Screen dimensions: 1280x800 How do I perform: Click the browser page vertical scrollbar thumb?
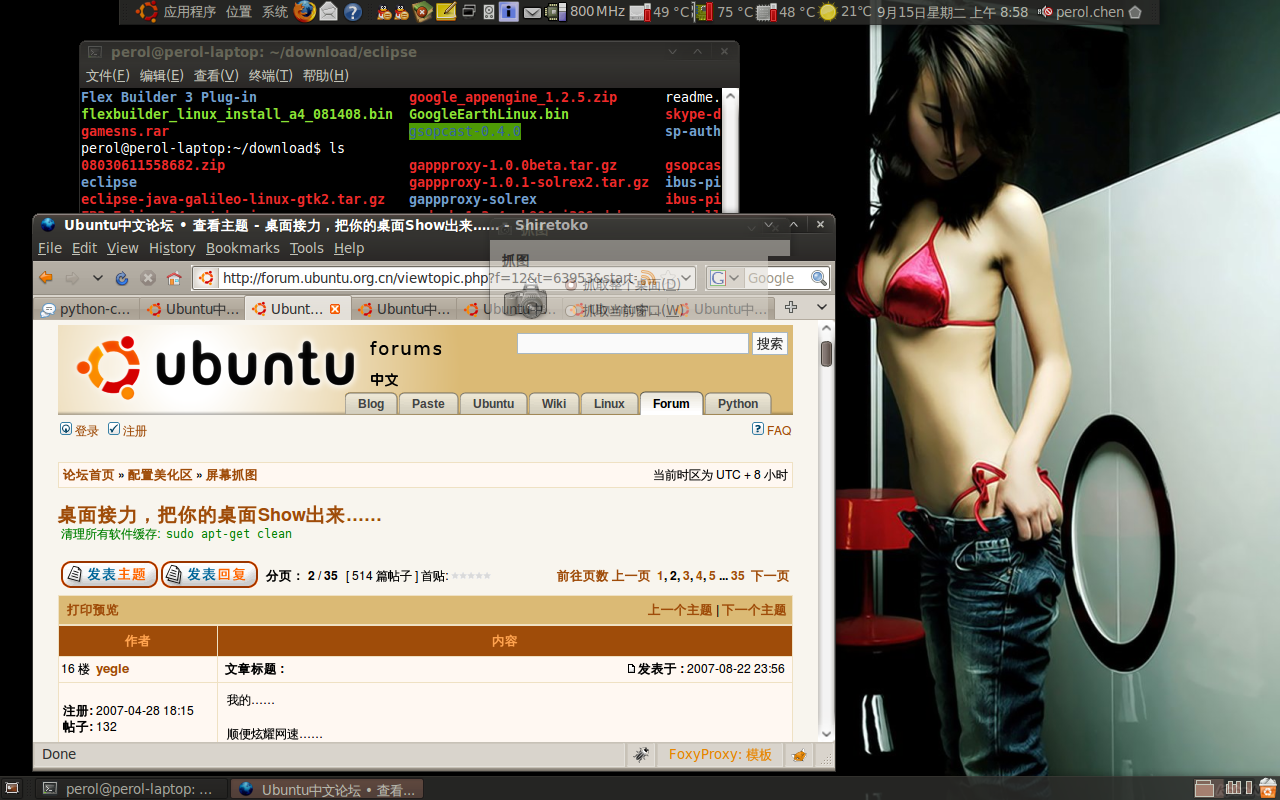(x=827, y=354)
